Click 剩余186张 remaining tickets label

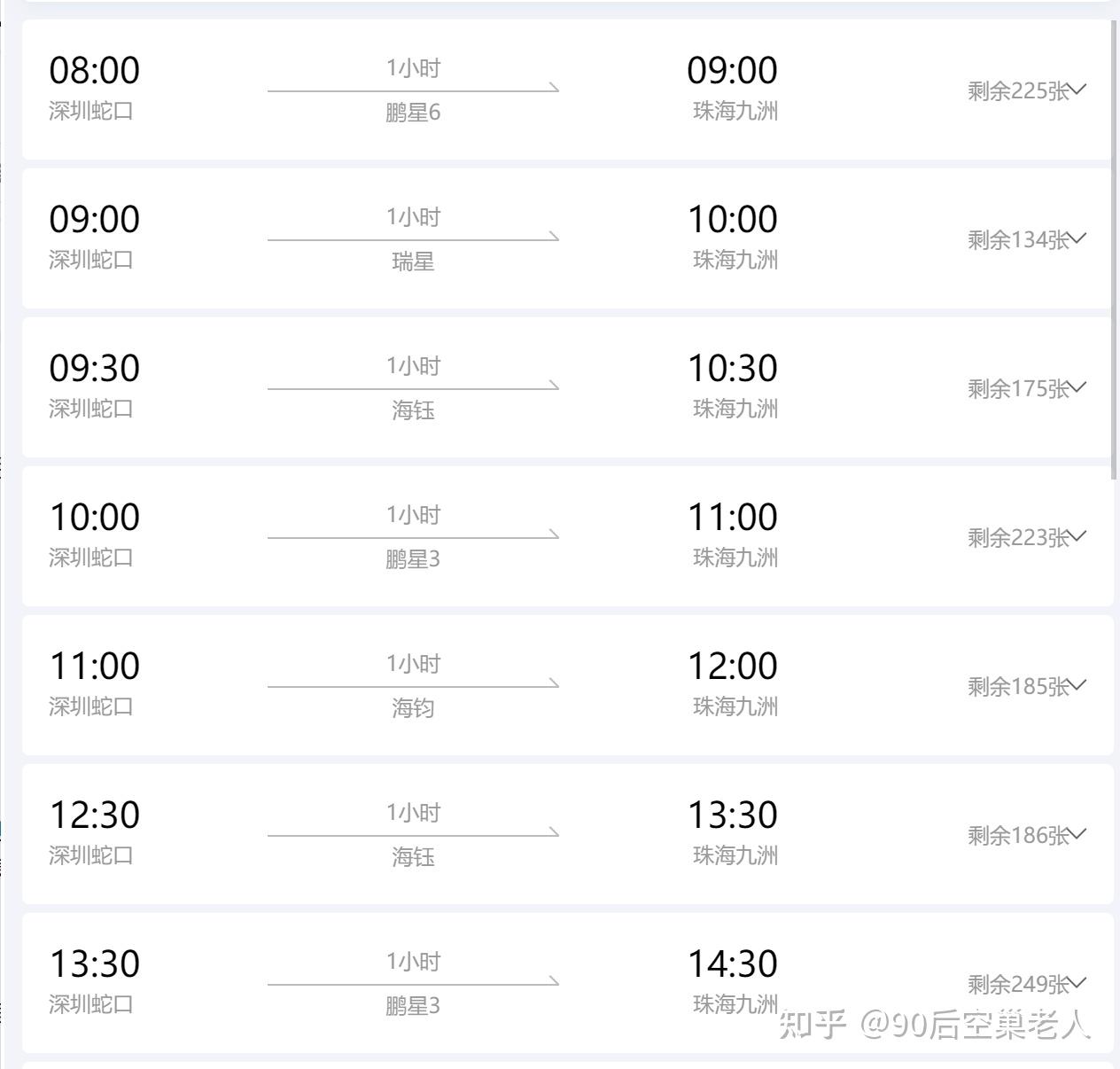click(1017, 836)
